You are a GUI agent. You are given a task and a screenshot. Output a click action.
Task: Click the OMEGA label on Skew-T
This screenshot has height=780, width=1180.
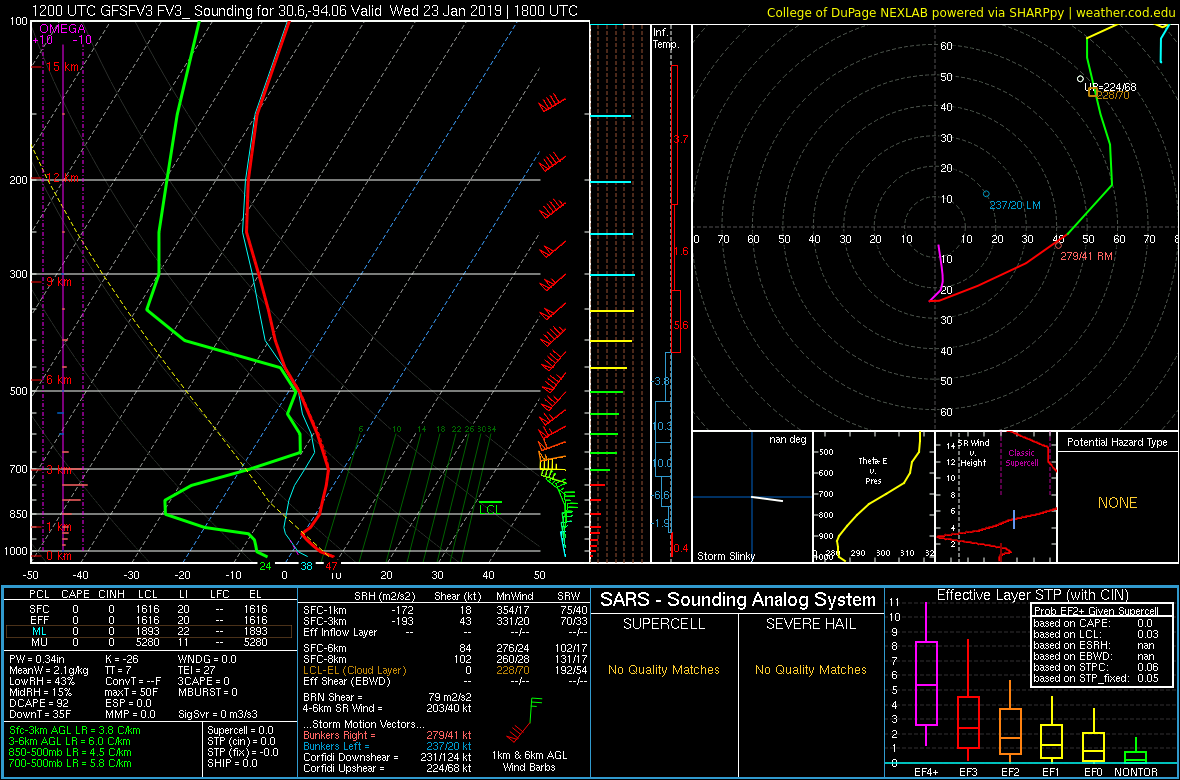(x=61, y=29)
